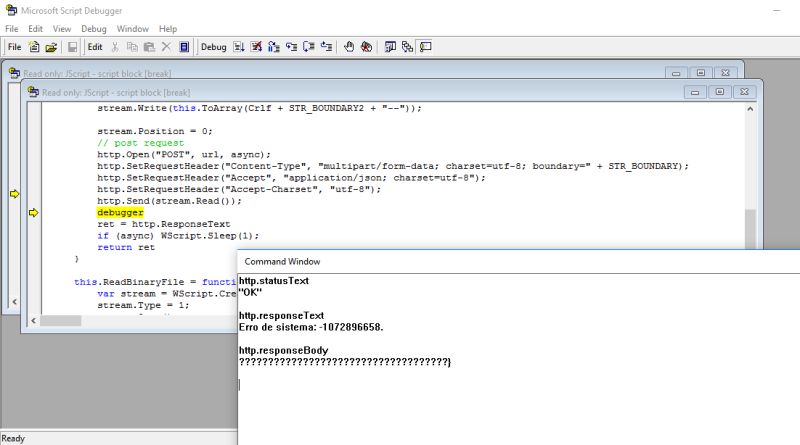Open the File menu
This screenshot has height=445, width=800.
point(11,29)
